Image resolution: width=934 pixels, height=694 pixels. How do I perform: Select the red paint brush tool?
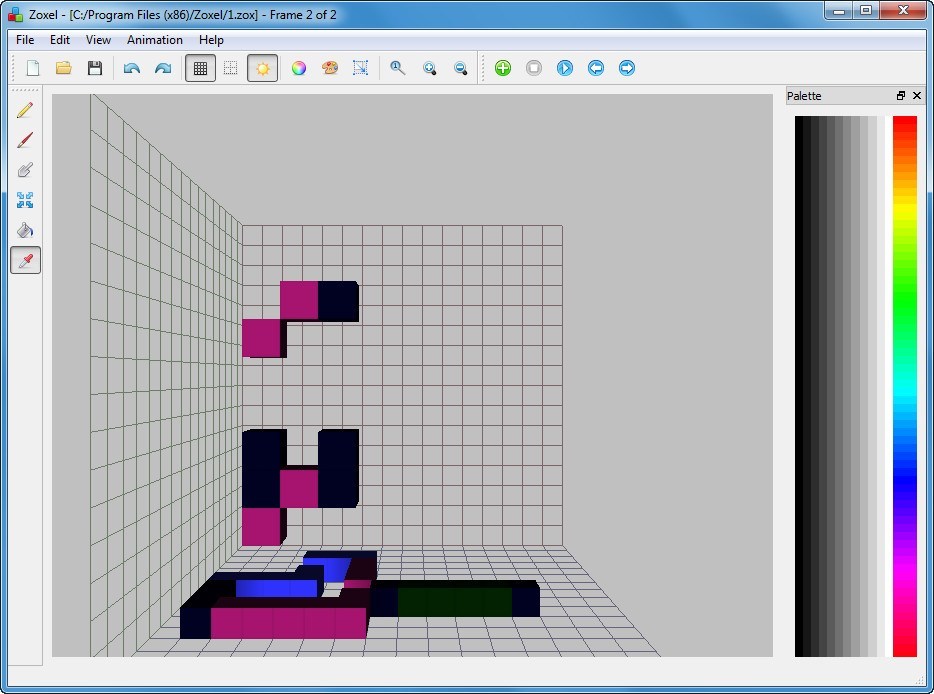tap(25, 140)
